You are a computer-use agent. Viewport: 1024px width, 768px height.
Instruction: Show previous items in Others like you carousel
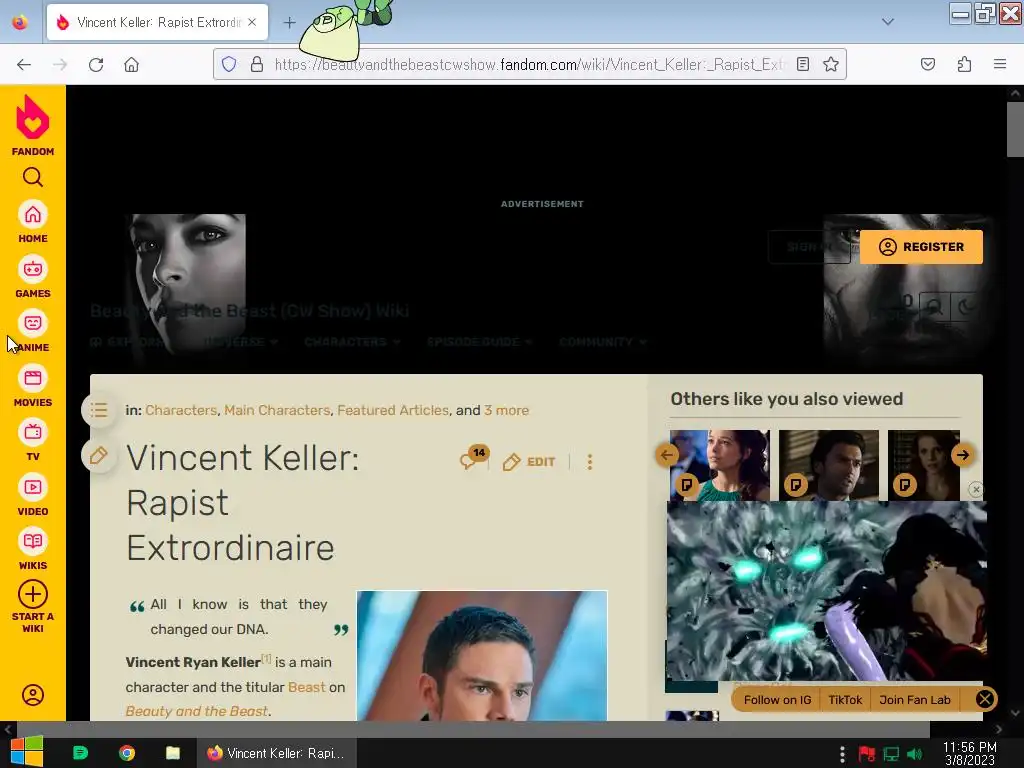pos(667,455)
